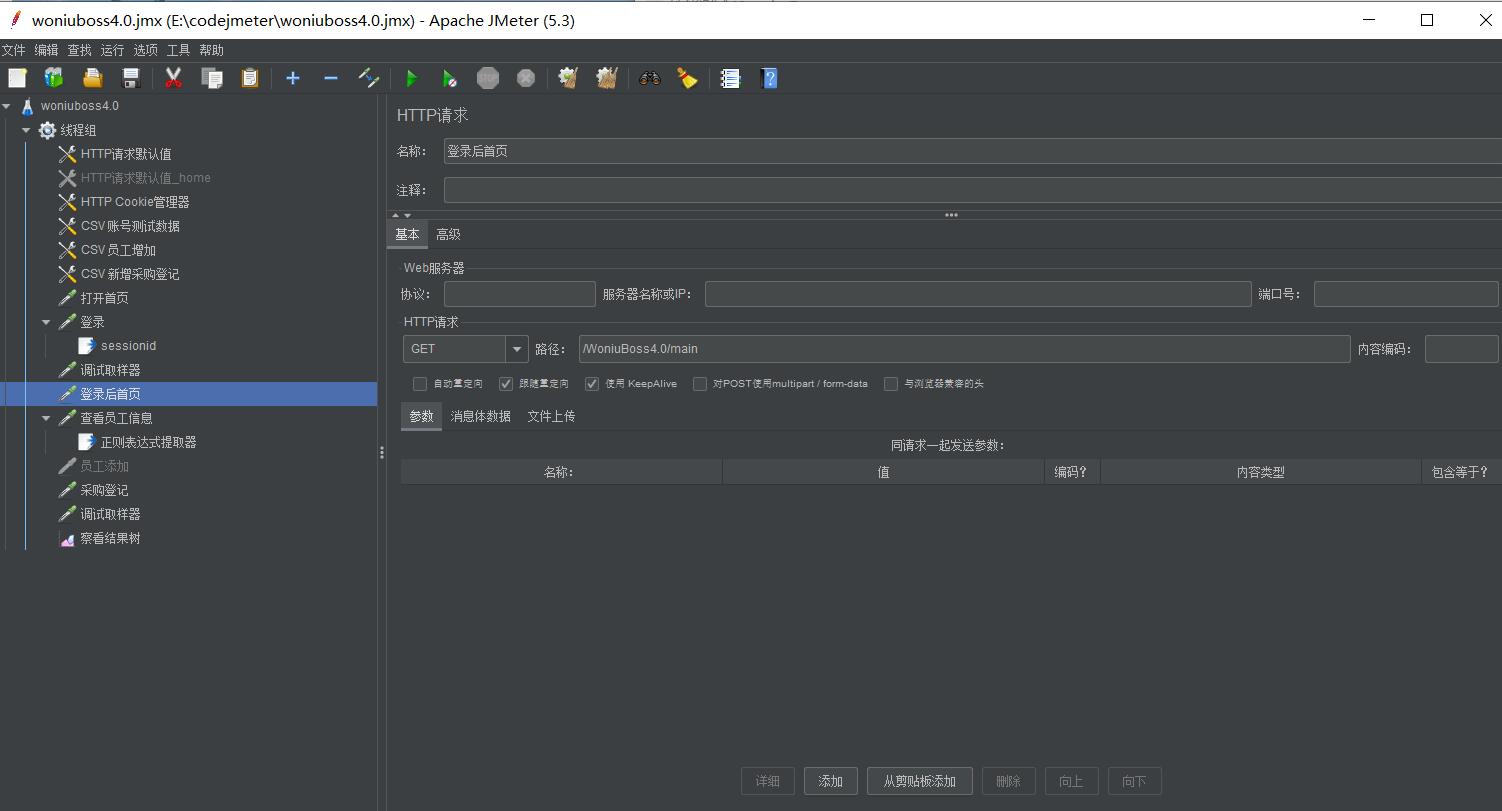Click the Shutdown test icon
The height and width of the screenshot is (811, 1502).
pos(525,78)
